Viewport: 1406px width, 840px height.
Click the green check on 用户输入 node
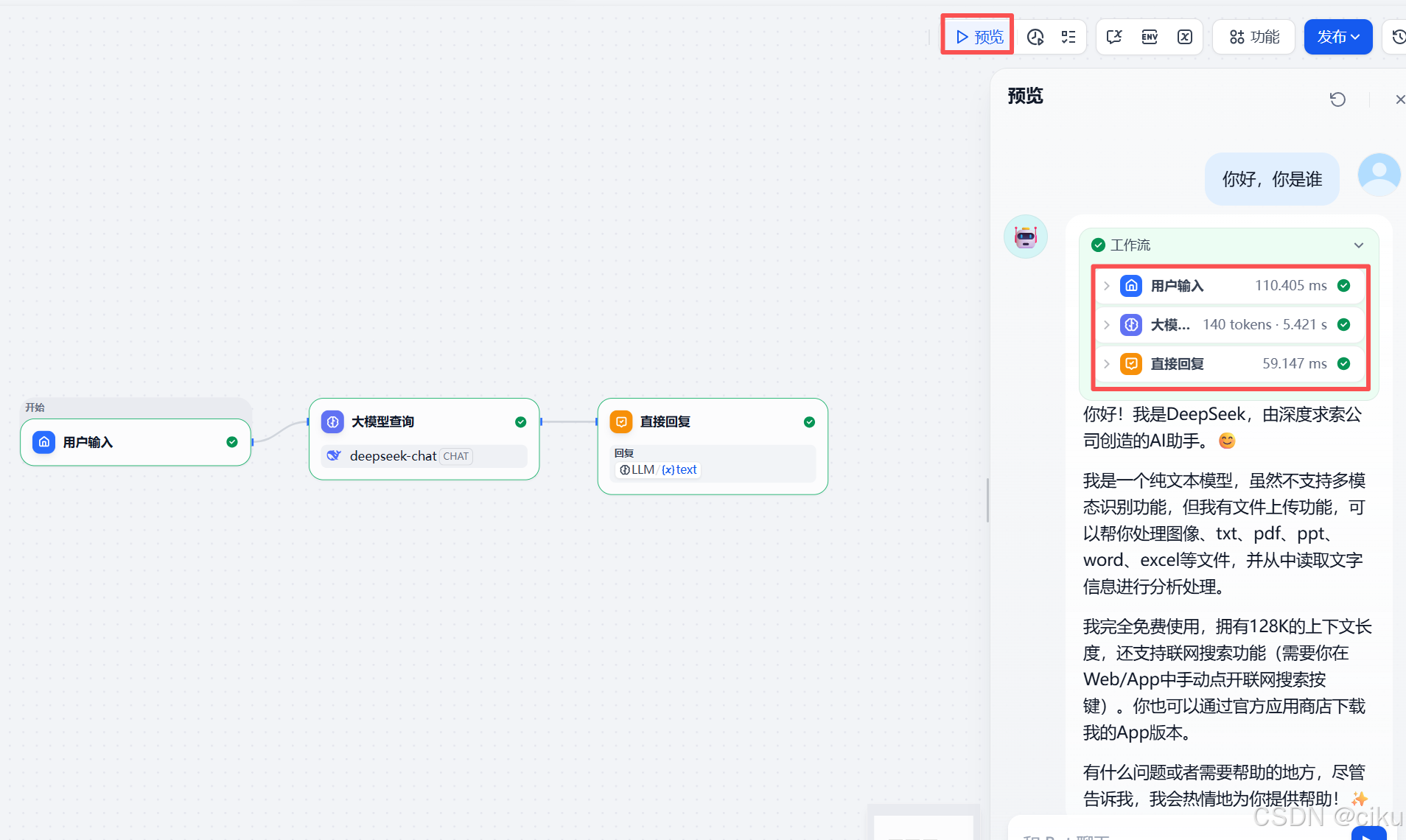coord(232,441)
